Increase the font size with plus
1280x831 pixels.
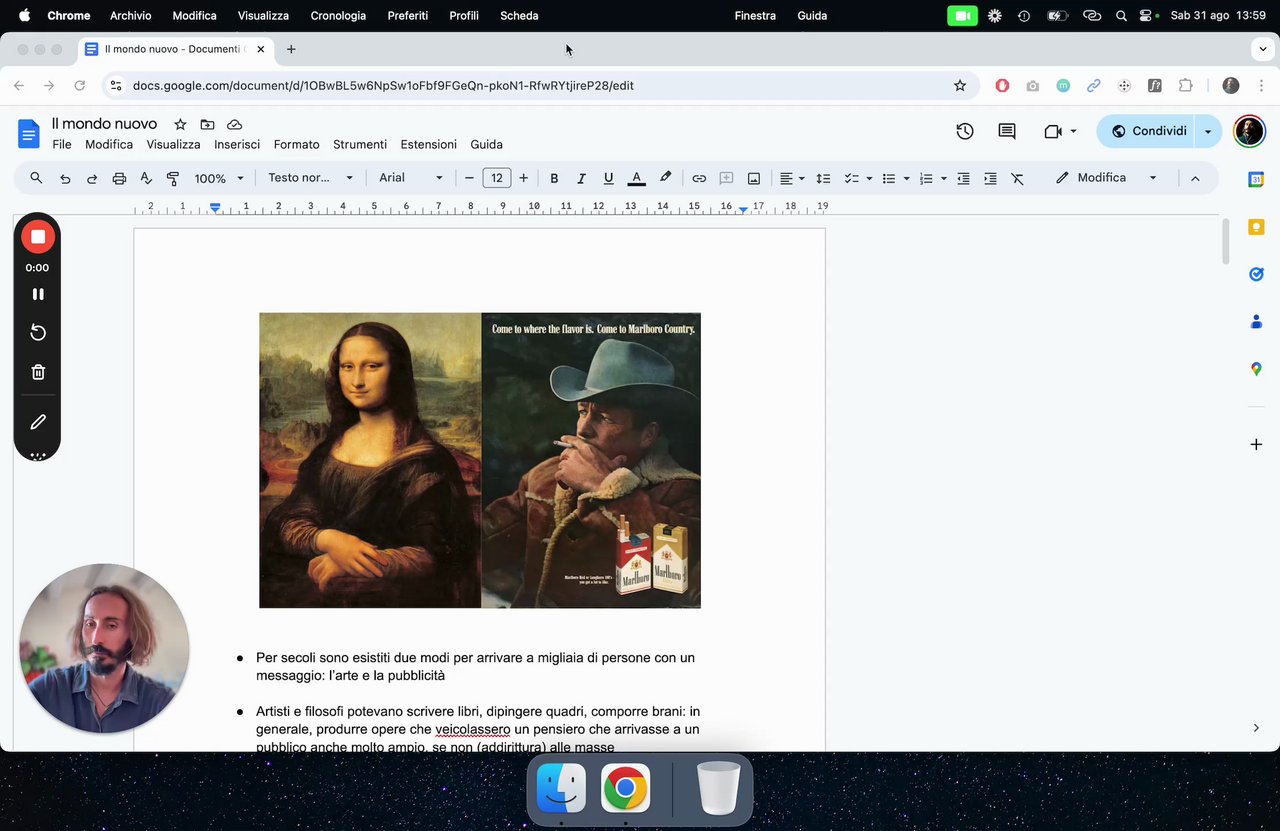(x=523, y=178)
